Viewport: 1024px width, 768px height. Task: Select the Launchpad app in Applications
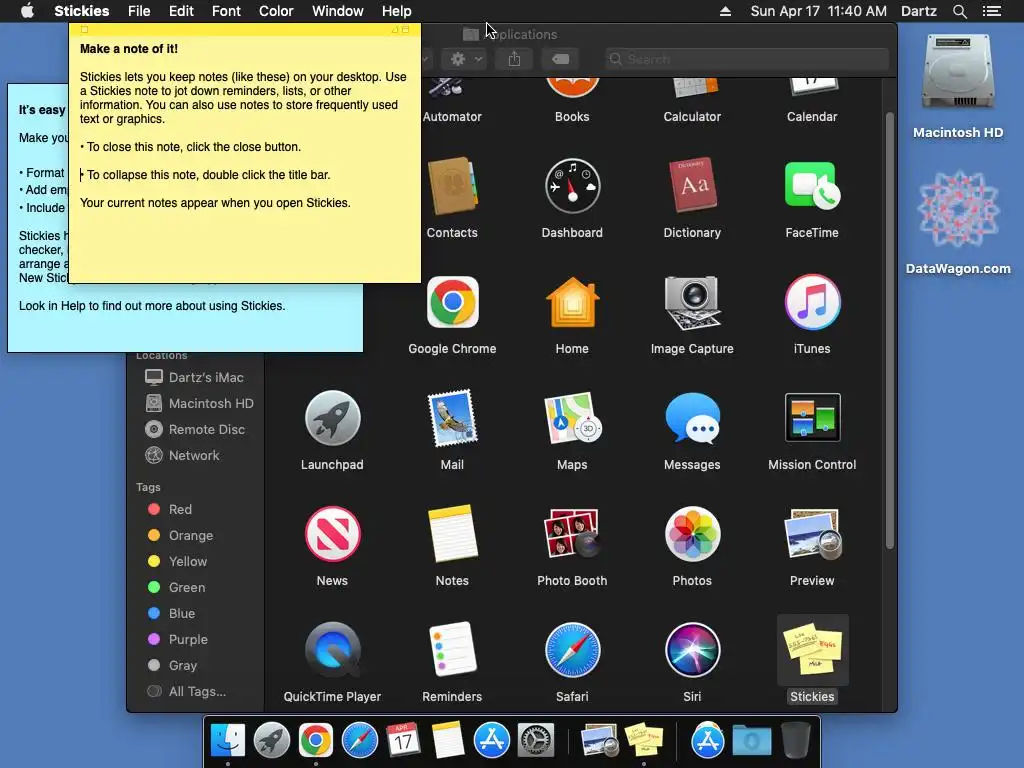(332, 419)
